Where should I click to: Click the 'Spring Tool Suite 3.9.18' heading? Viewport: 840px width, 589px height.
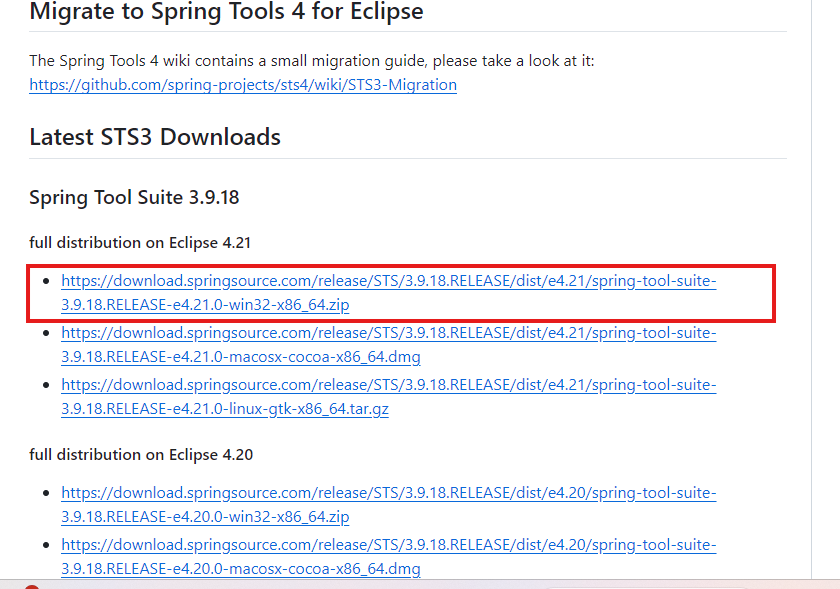134,197
